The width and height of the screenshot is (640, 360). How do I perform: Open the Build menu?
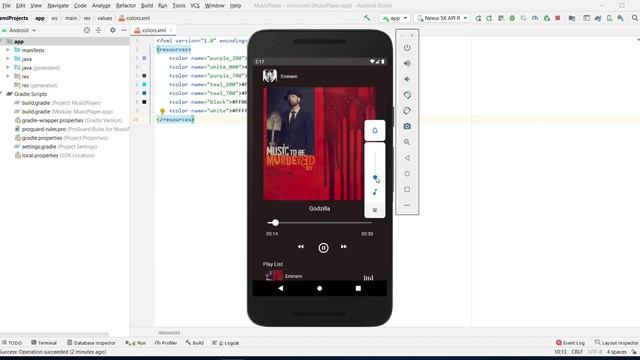147,6
